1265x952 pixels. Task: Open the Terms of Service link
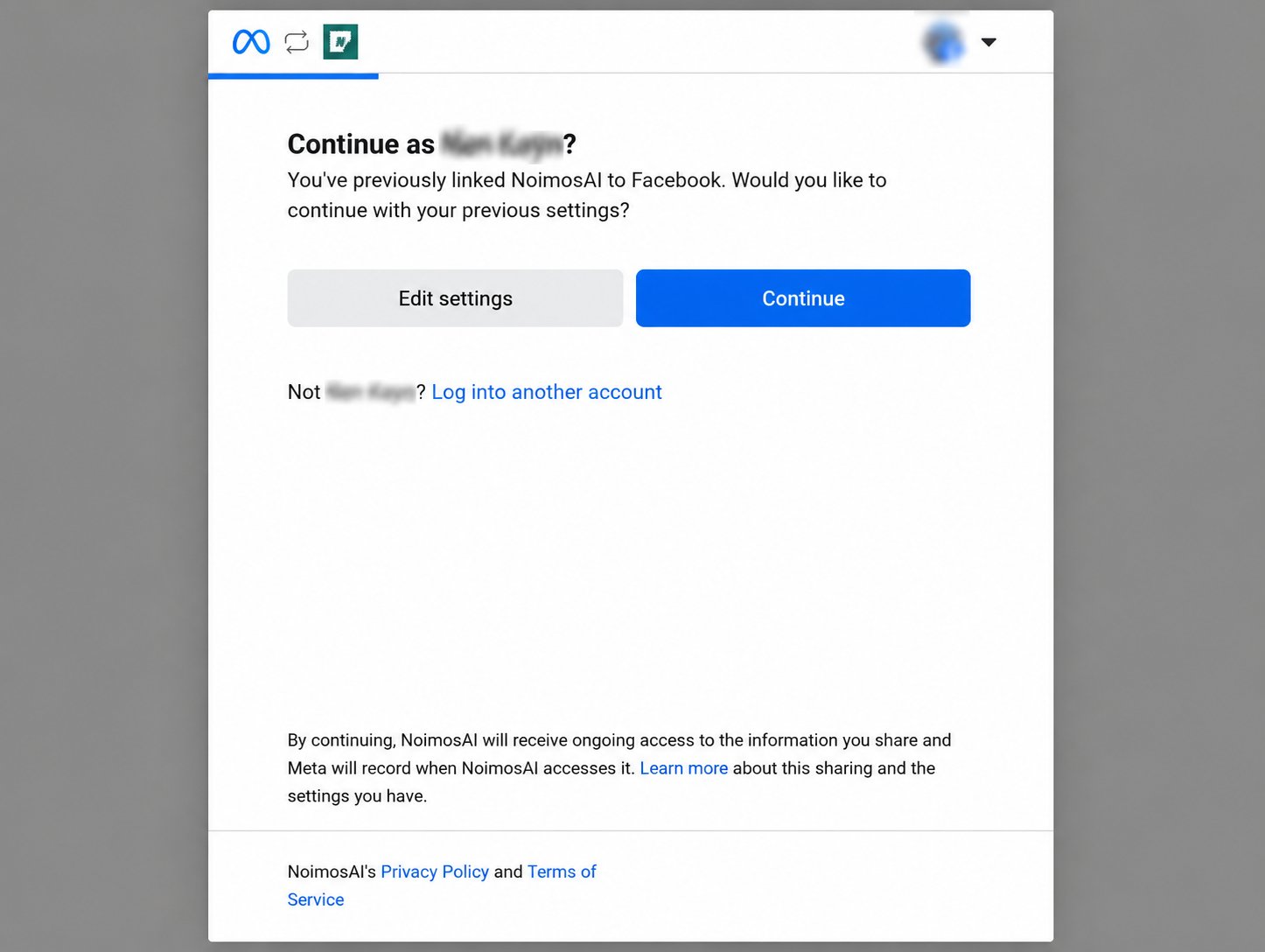tap(442, 885)
